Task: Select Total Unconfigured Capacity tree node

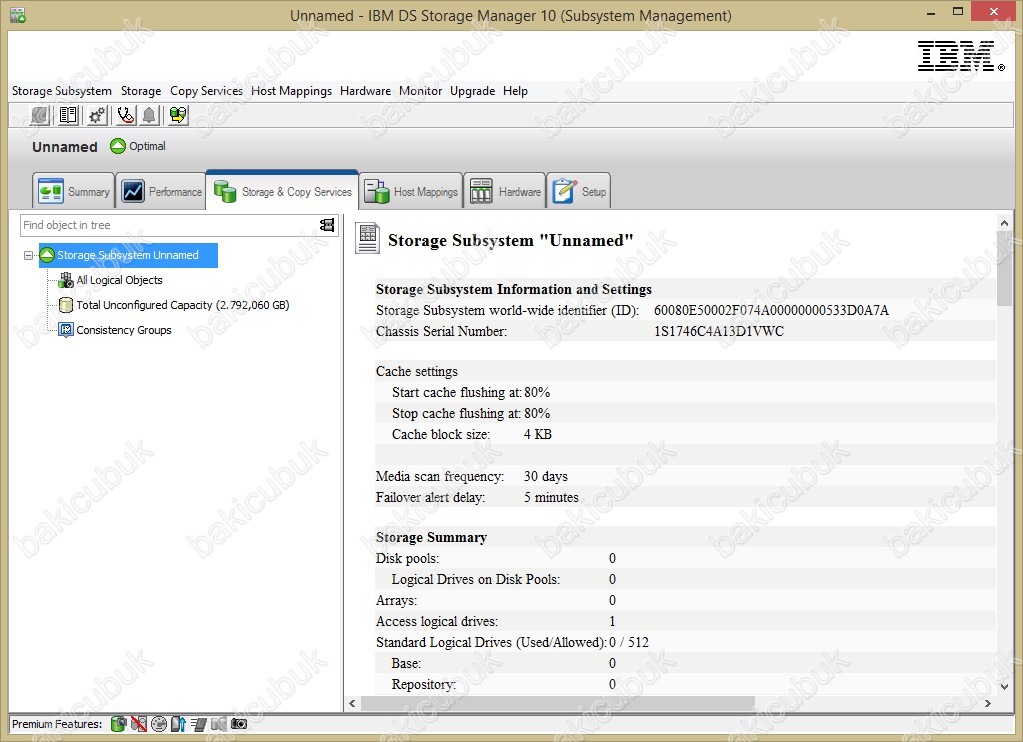Action: click(x=182, y=306)
